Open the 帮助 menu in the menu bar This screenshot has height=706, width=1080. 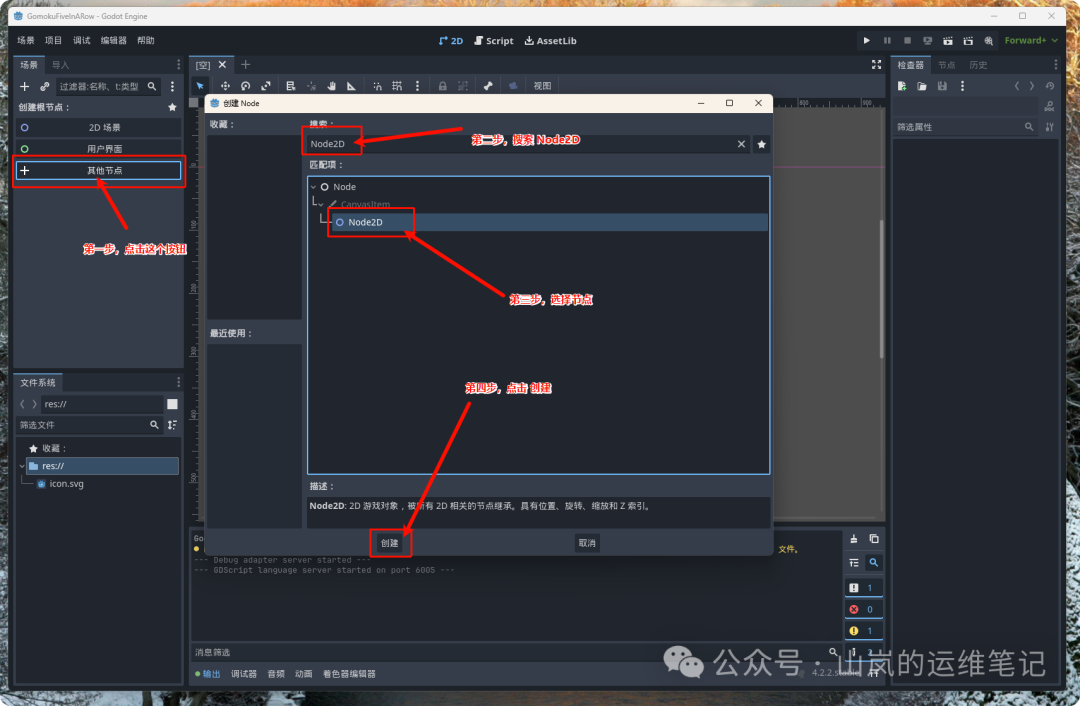[x=145, y=41]
